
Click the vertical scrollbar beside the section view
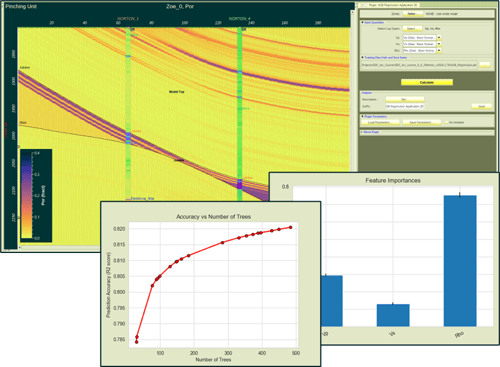(352, 90)
